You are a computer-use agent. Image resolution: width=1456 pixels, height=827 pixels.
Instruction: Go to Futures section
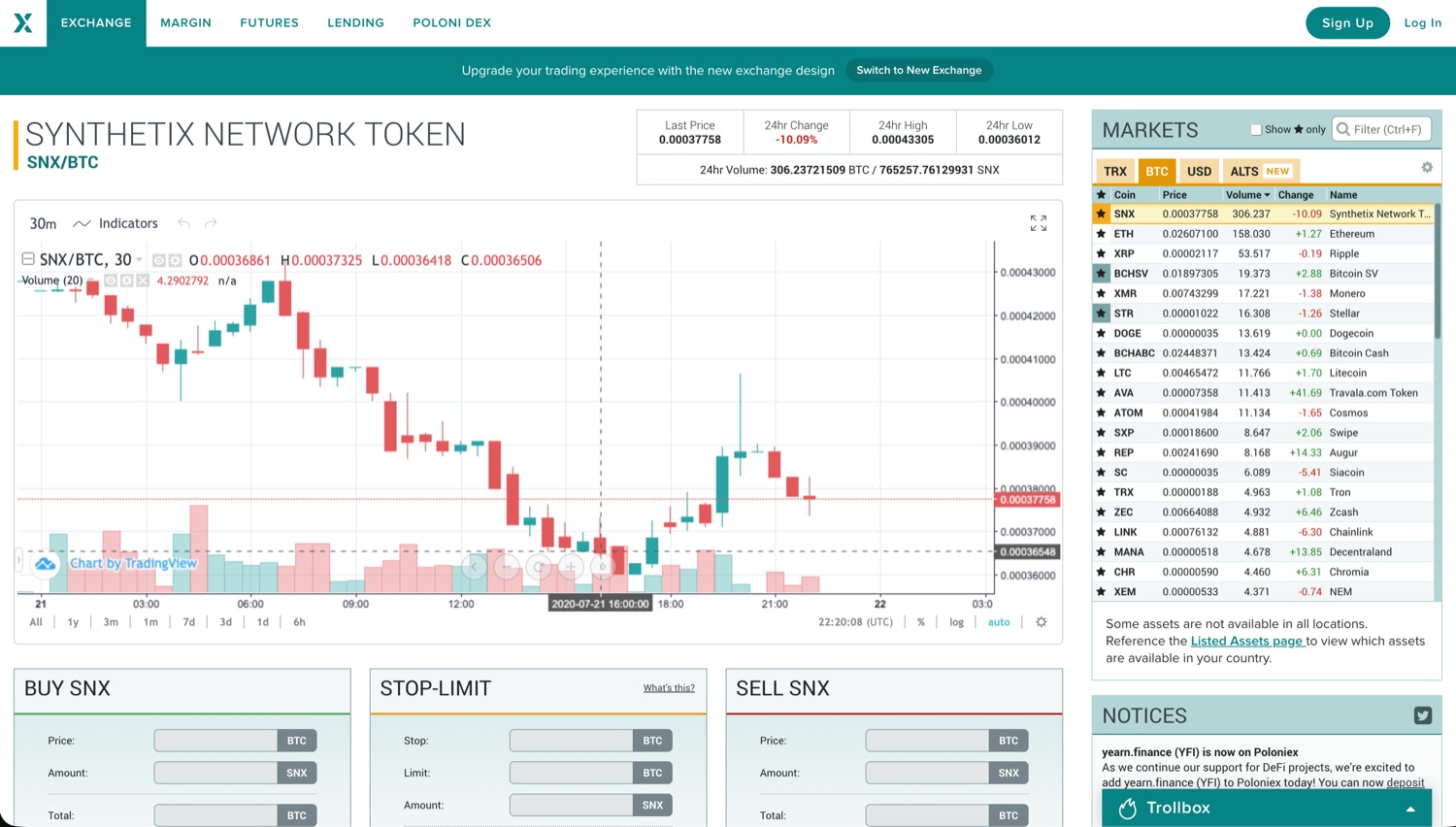[x=269, y=23]
